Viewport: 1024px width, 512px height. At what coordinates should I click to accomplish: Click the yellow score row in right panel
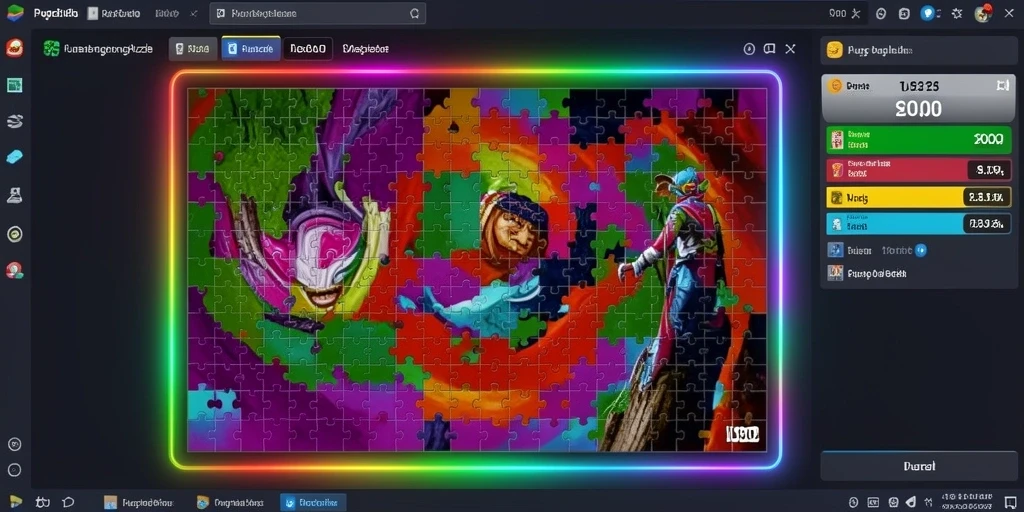point(918,197)
